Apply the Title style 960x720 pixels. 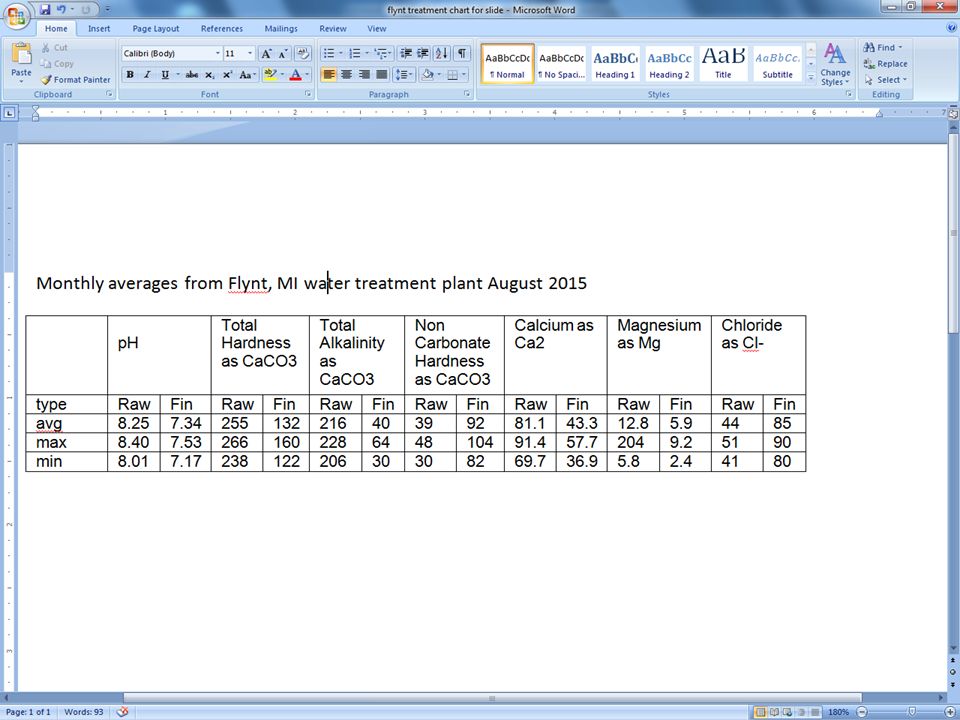pyautogui.click(x=723, y=64)
